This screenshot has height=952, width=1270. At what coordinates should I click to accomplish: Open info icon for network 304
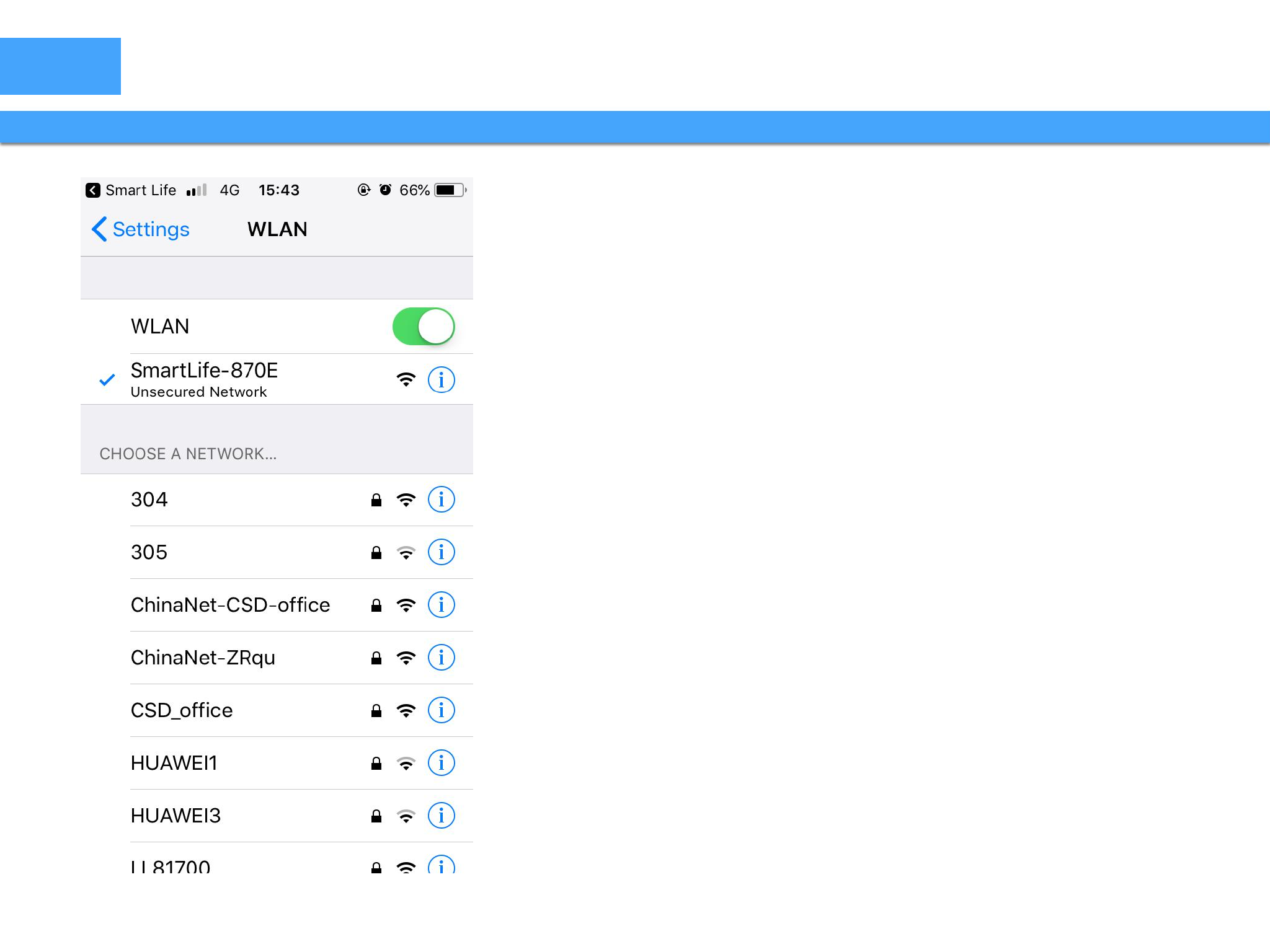pos(441,500)
